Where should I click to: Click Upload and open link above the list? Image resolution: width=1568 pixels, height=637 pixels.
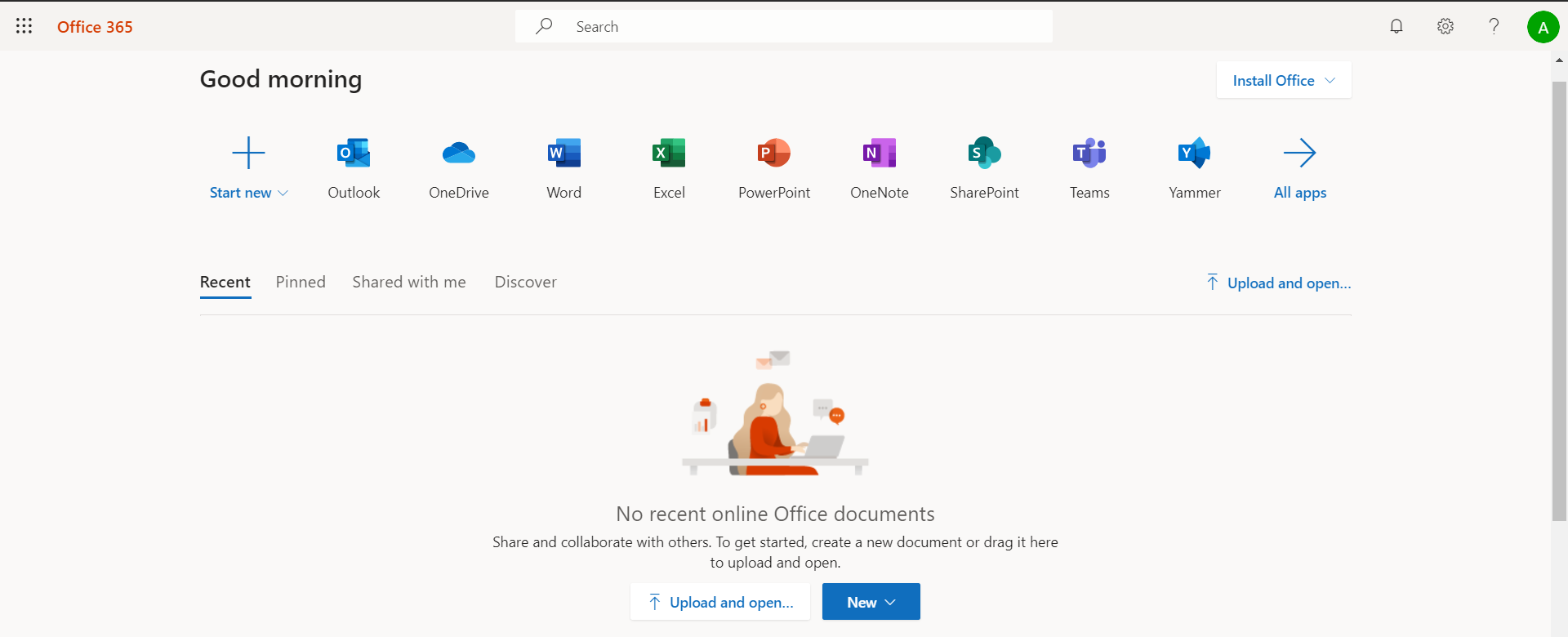[x=1279, y=283]
